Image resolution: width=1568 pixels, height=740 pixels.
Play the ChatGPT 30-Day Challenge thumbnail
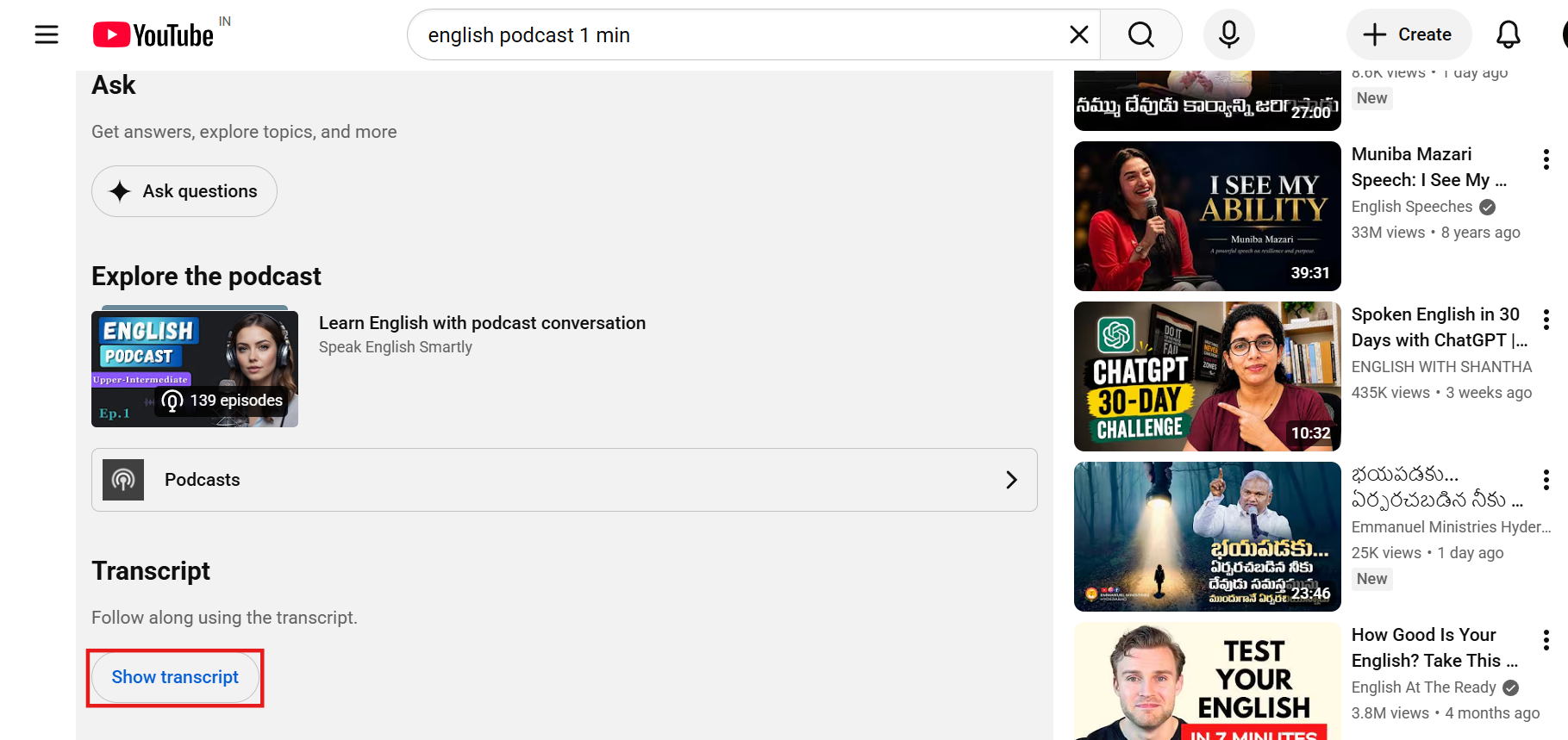pos(1207,376)
